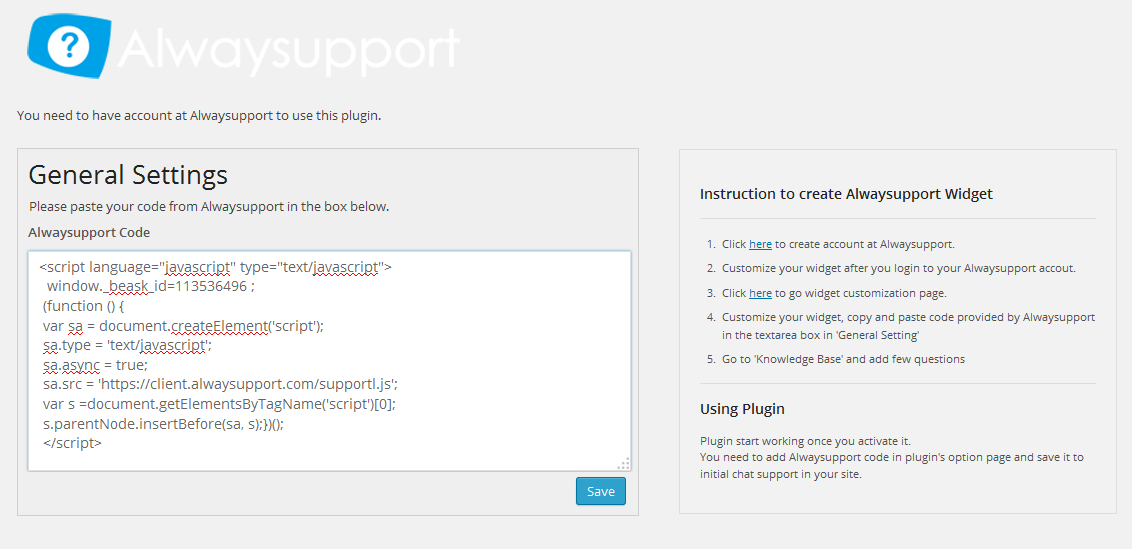The width and height of the screenshot is (1132, 549).
Task: Click step 2 'Customize your widget after you login'
Action: pos(899,268)
